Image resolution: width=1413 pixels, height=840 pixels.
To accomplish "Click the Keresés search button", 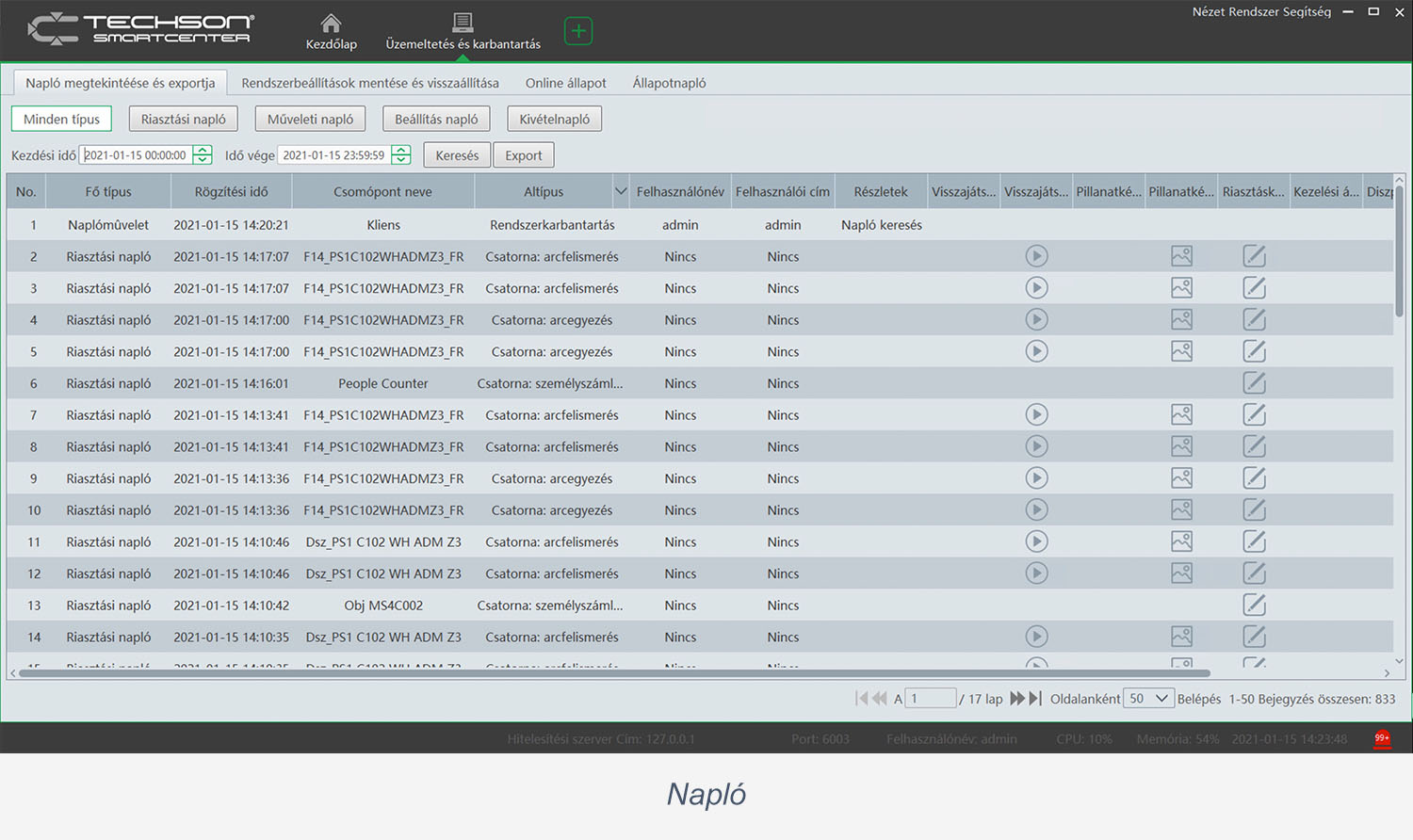I will pyautogui.click(x=457, y=155).
